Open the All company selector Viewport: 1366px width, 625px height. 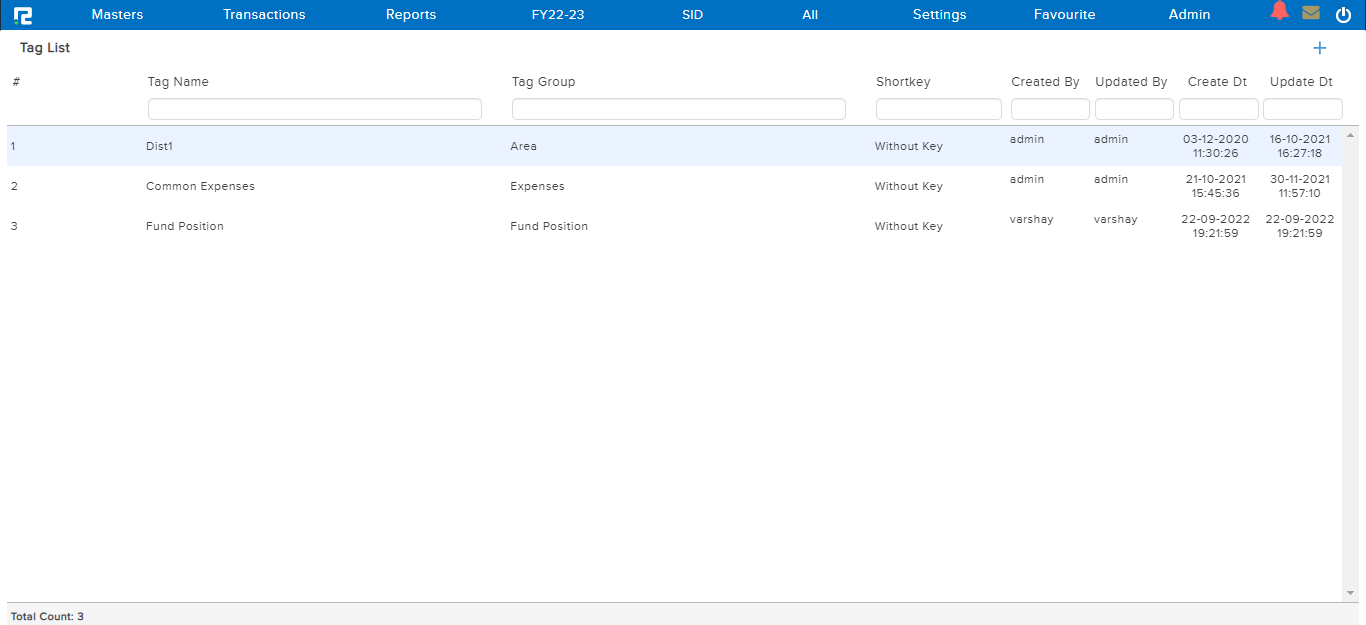pyautogui.click(x=809, y=14)
